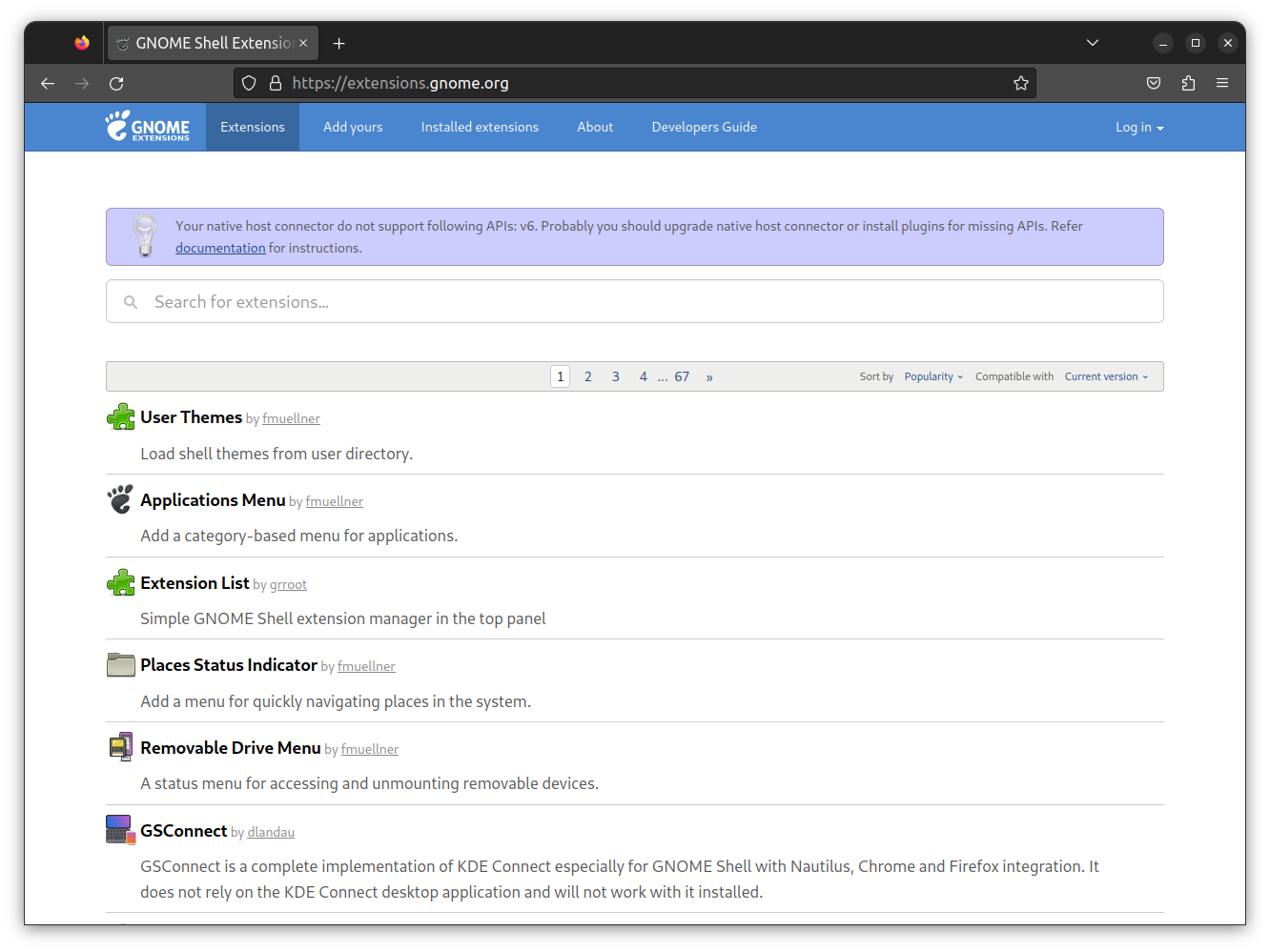Open fmuellner author link beside User Themes
1270x952 pixels.
(291, 418)
